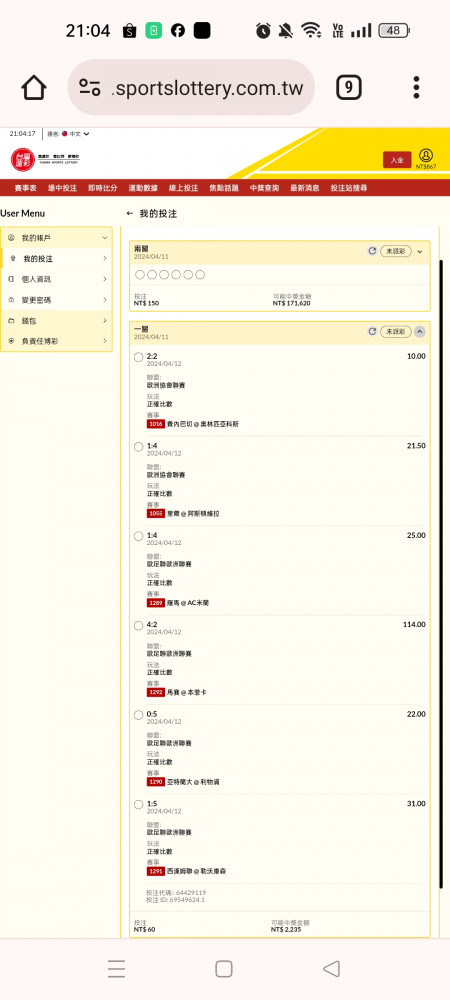Image resolution: width=450 pixels, height=1000 pixels.
Task: Click the odds value 114.00
Action: (x=414, y=624)
